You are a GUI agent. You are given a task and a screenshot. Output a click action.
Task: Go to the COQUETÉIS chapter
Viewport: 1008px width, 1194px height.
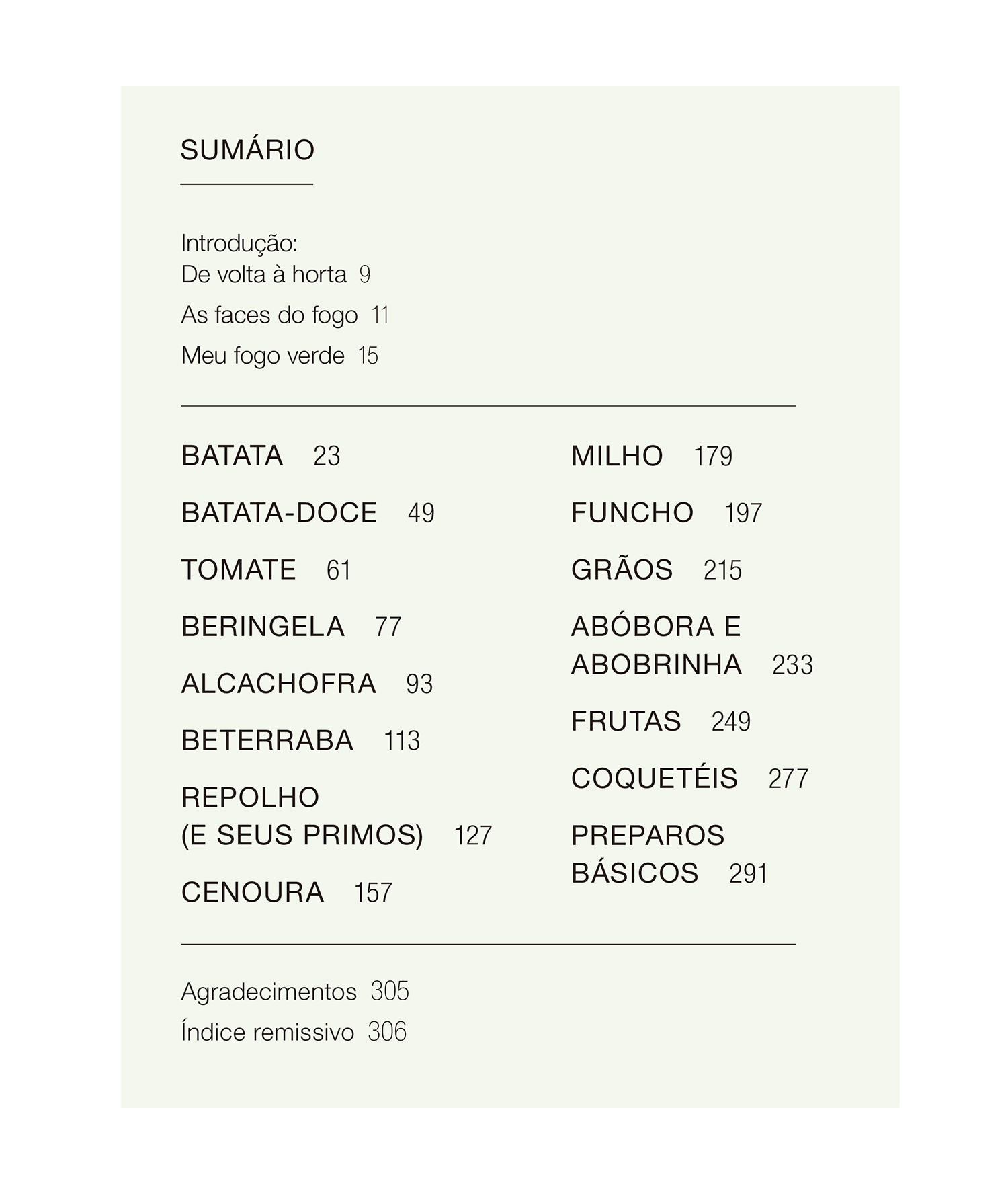pos(655,779)
